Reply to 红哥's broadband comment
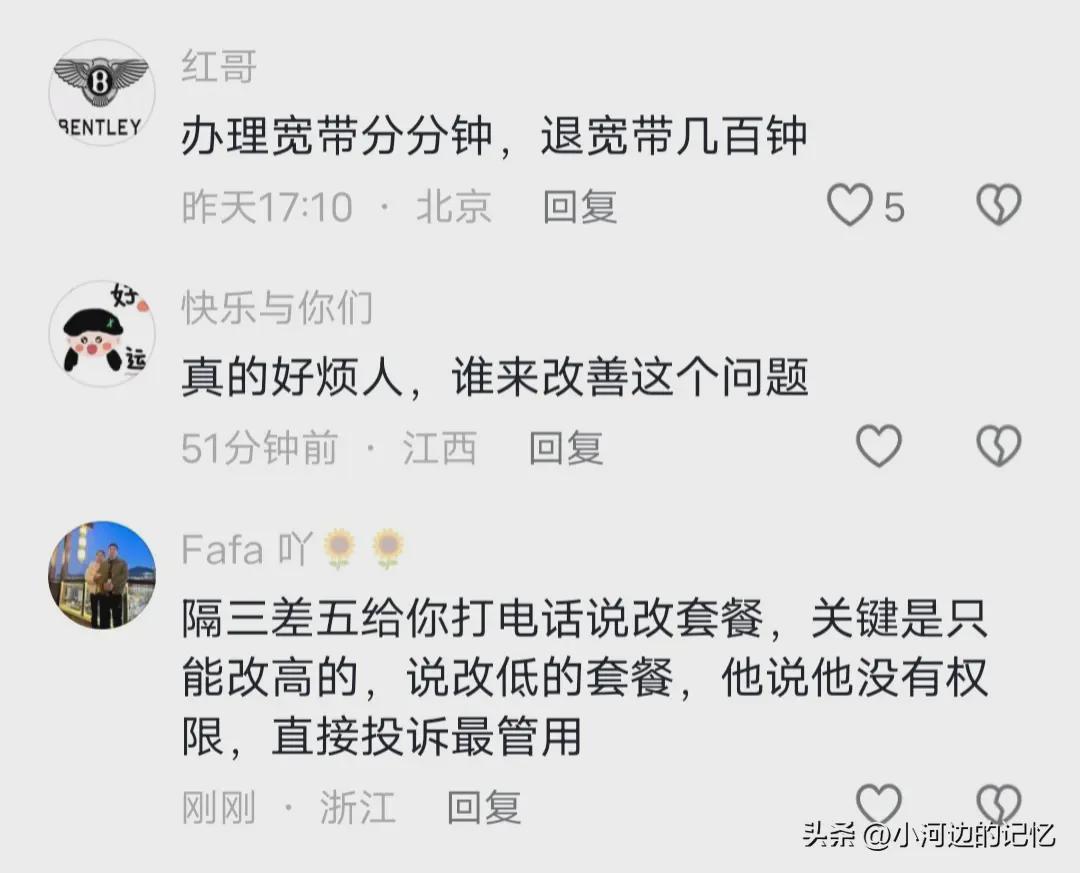 pyautogui.click(x=580, y=206)
